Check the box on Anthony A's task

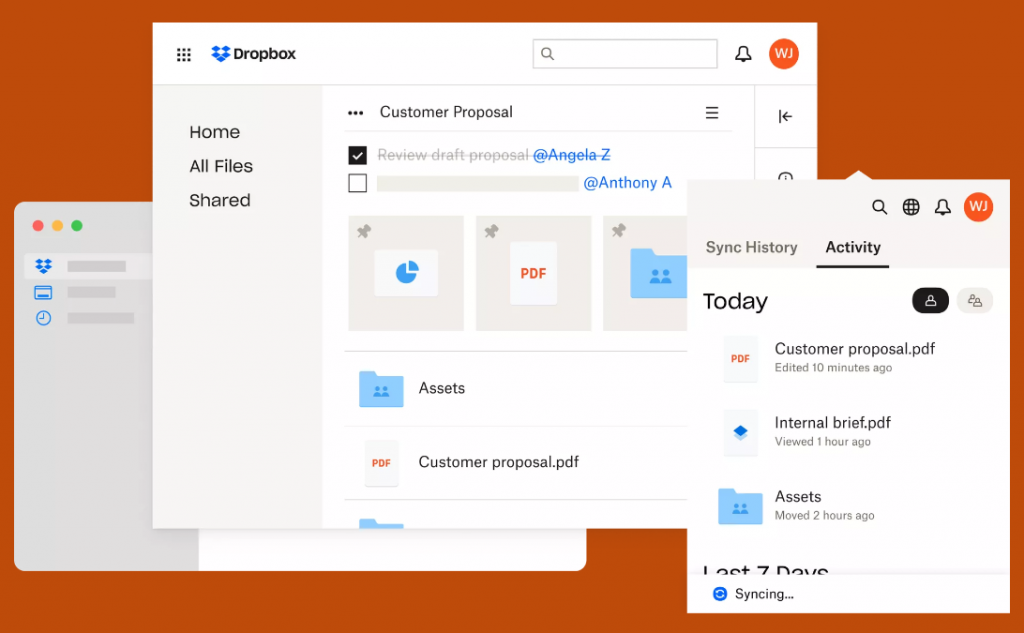pos(357,183)
